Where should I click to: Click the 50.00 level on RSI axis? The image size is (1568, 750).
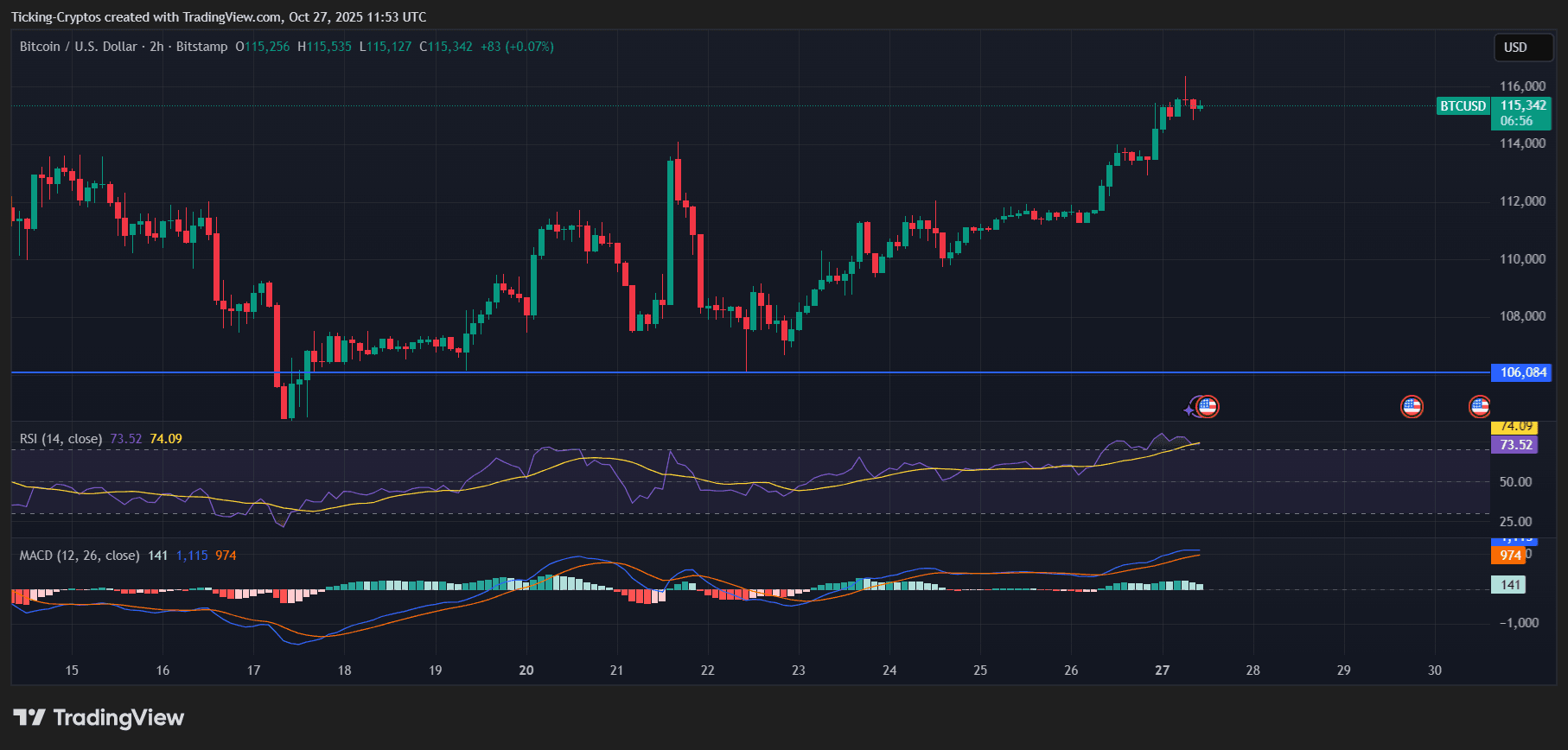point(1515,482)
